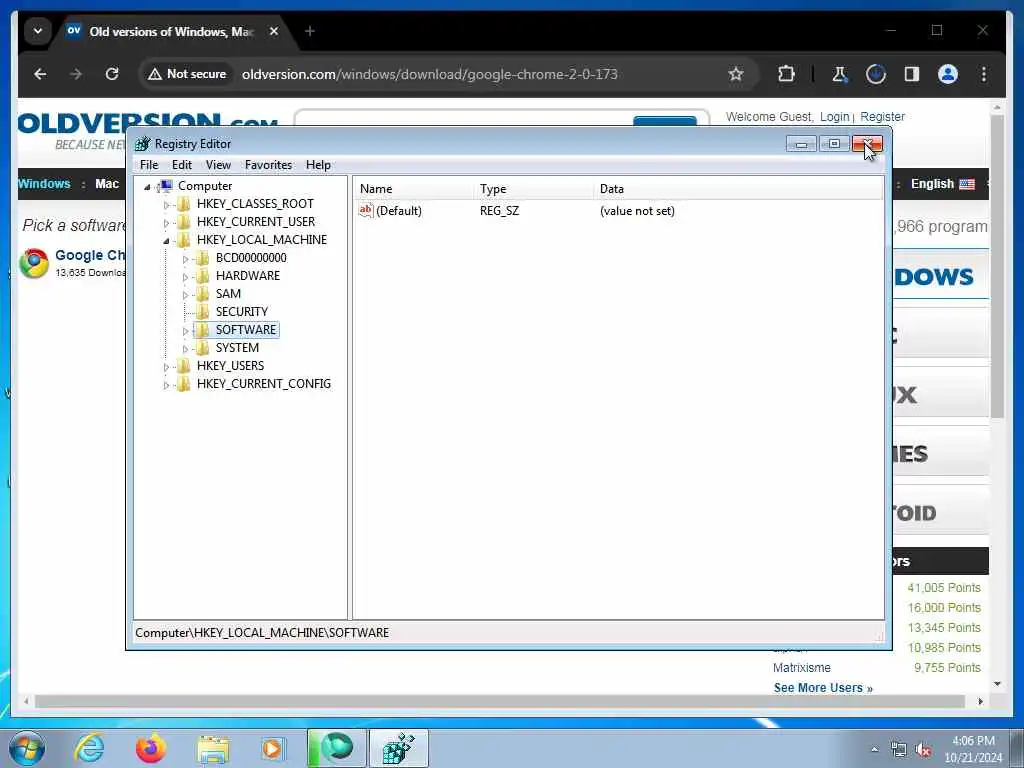
Task: Open the Chrome profile avatar
Action: (948, 74)
